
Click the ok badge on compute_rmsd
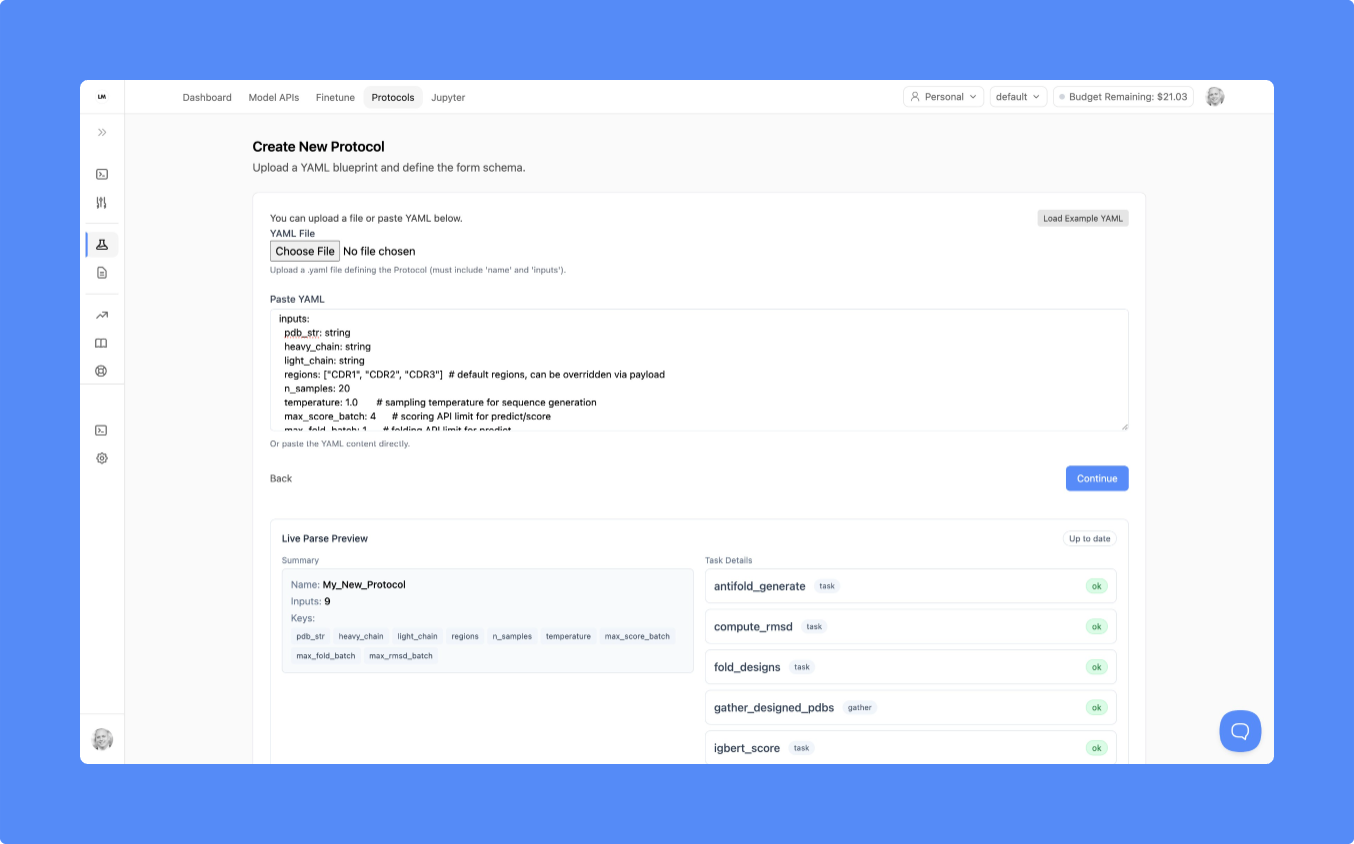click(1096, 627)
